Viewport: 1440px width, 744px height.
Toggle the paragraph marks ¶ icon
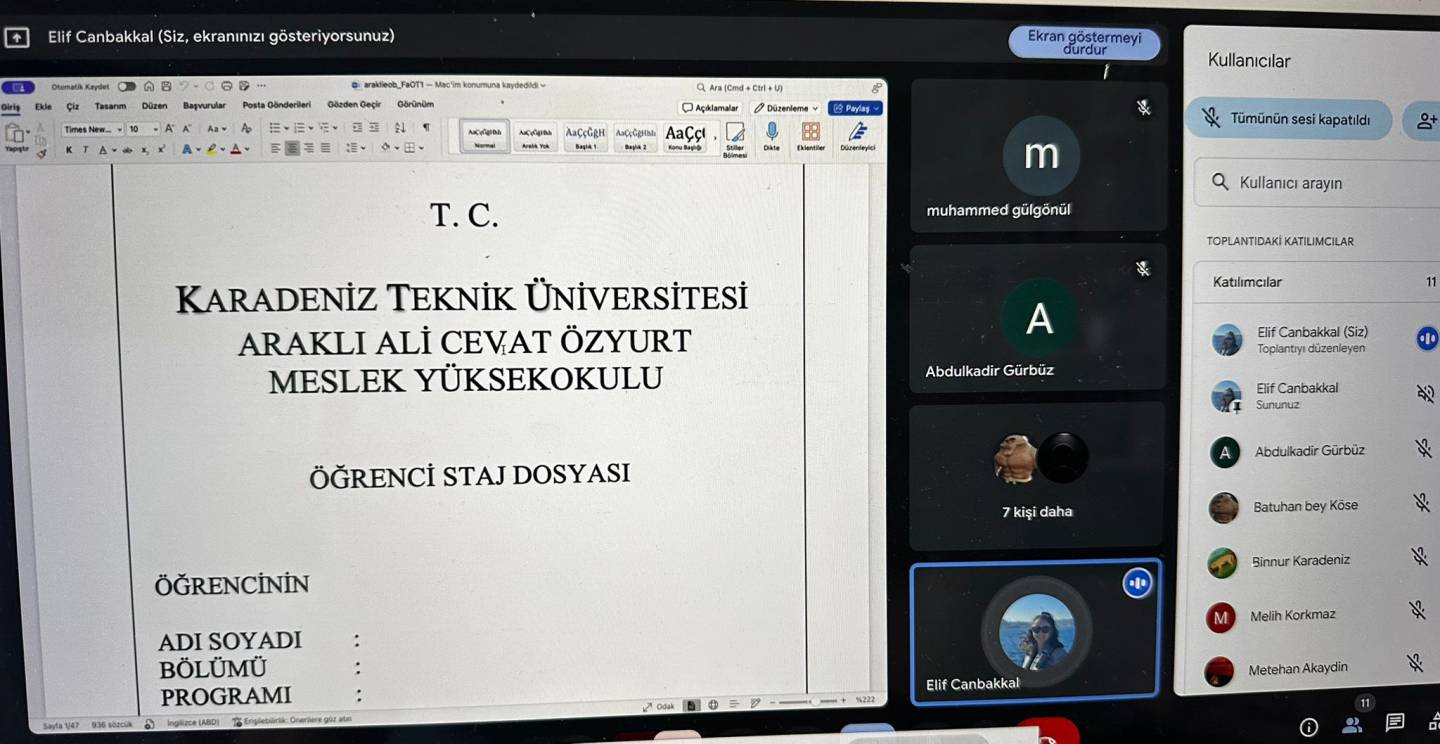pyautogui.click(x=426, y=128)
